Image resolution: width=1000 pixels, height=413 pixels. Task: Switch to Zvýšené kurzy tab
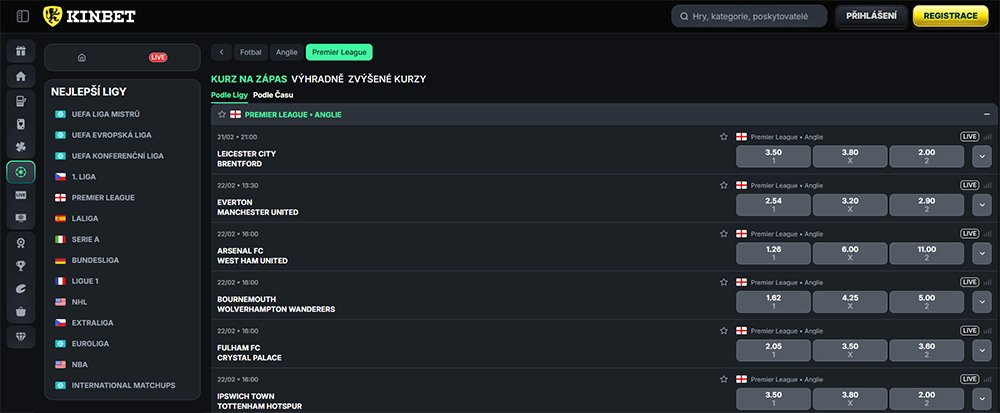387,79
